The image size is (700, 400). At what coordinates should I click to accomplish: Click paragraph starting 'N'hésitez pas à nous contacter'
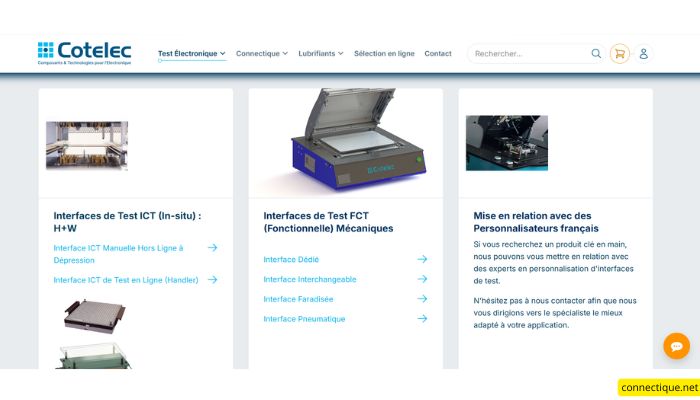tap(555, 313)
